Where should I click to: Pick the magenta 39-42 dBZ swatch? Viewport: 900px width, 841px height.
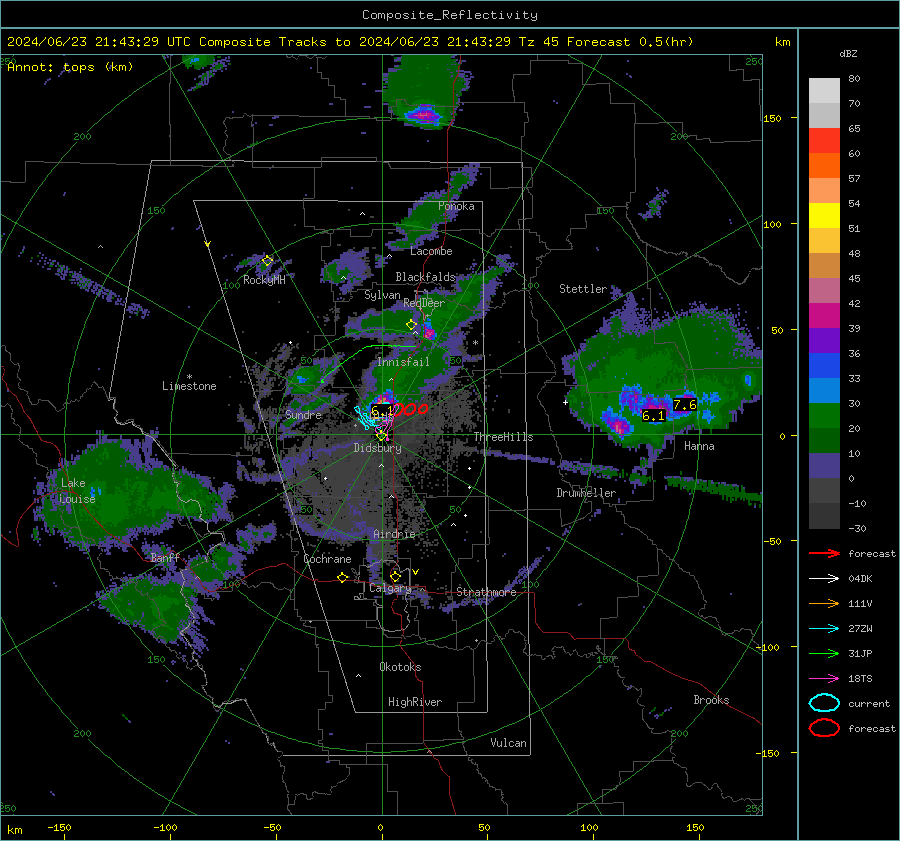[824, 315]
